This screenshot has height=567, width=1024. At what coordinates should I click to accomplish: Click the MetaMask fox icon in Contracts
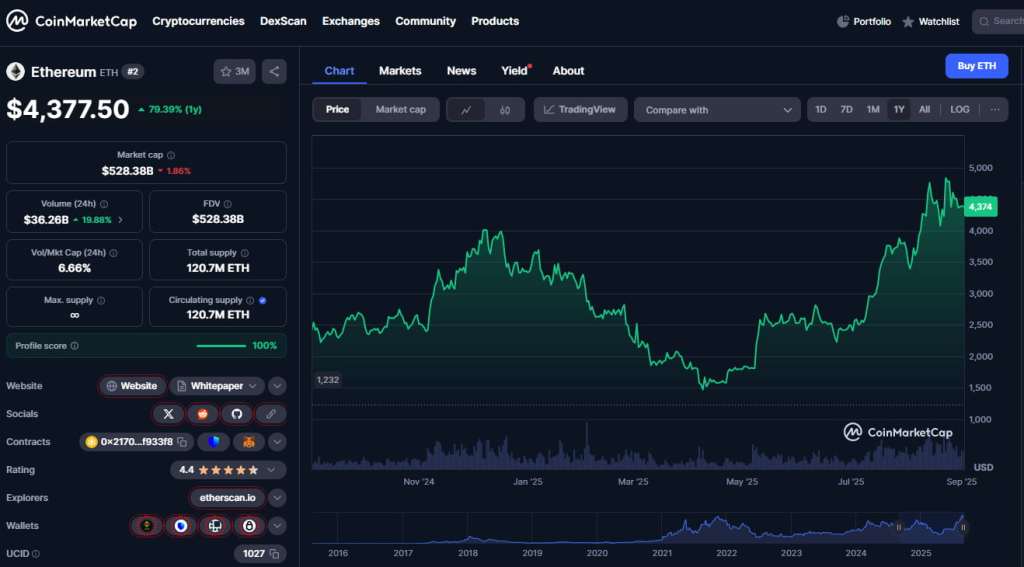pos(249,442)
